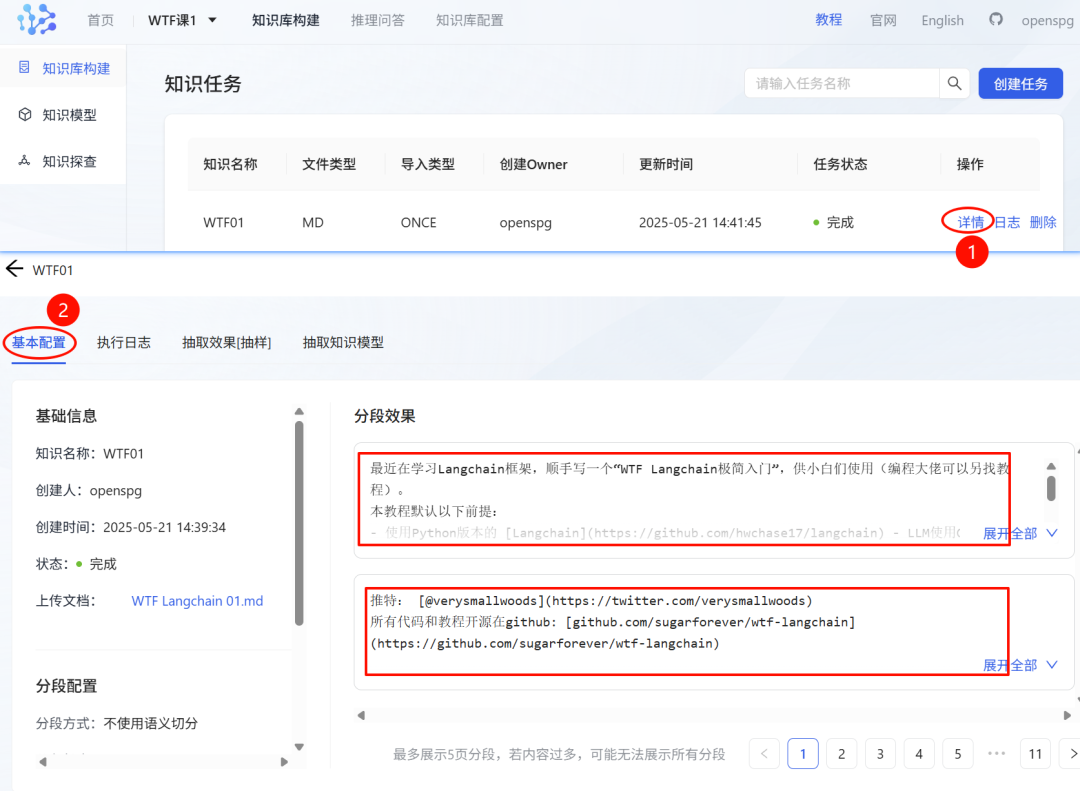Viewport: 1080px width, 791px height.
Task: Click the 知识库构建 sidebar icon
Action: click(x=24, y=68)
